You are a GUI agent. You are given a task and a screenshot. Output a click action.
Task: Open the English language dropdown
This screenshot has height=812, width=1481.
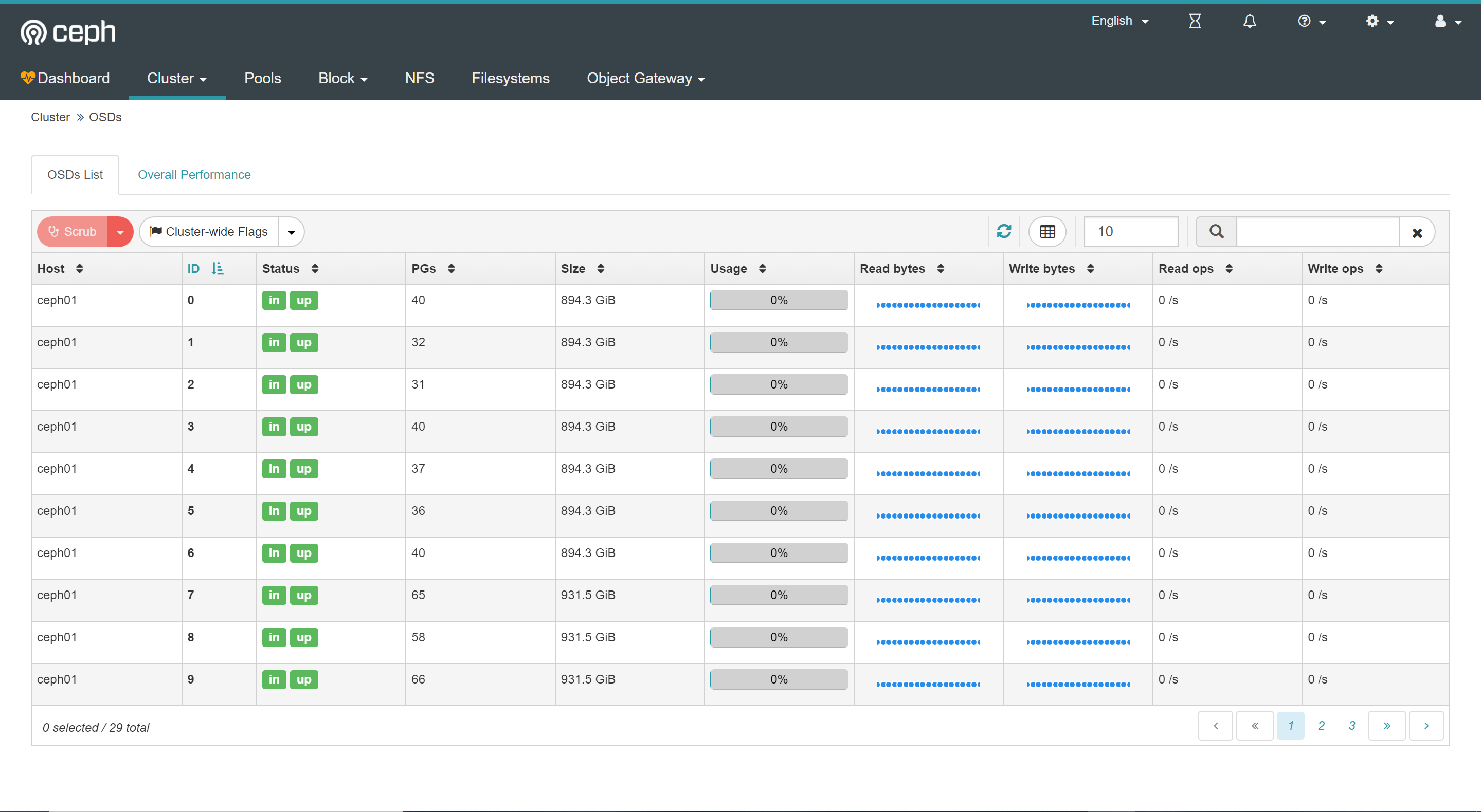click(x=1119, y=21)
